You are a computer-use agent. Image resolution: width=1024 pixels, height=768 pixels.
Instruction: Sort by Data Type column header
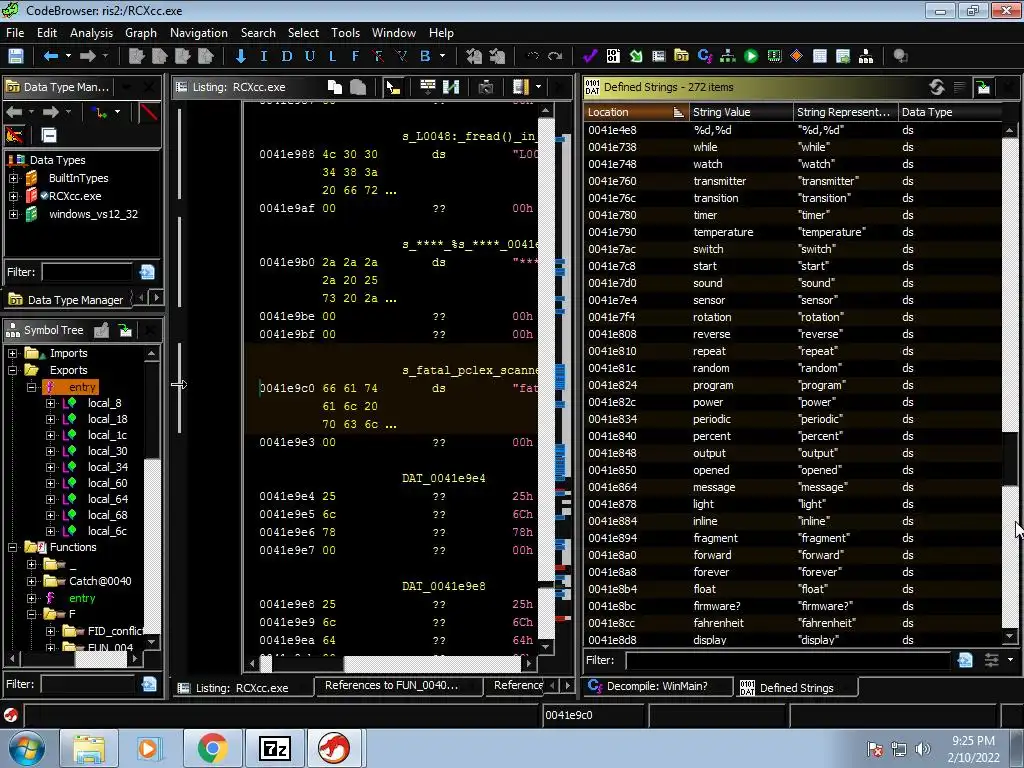[950, 112]
